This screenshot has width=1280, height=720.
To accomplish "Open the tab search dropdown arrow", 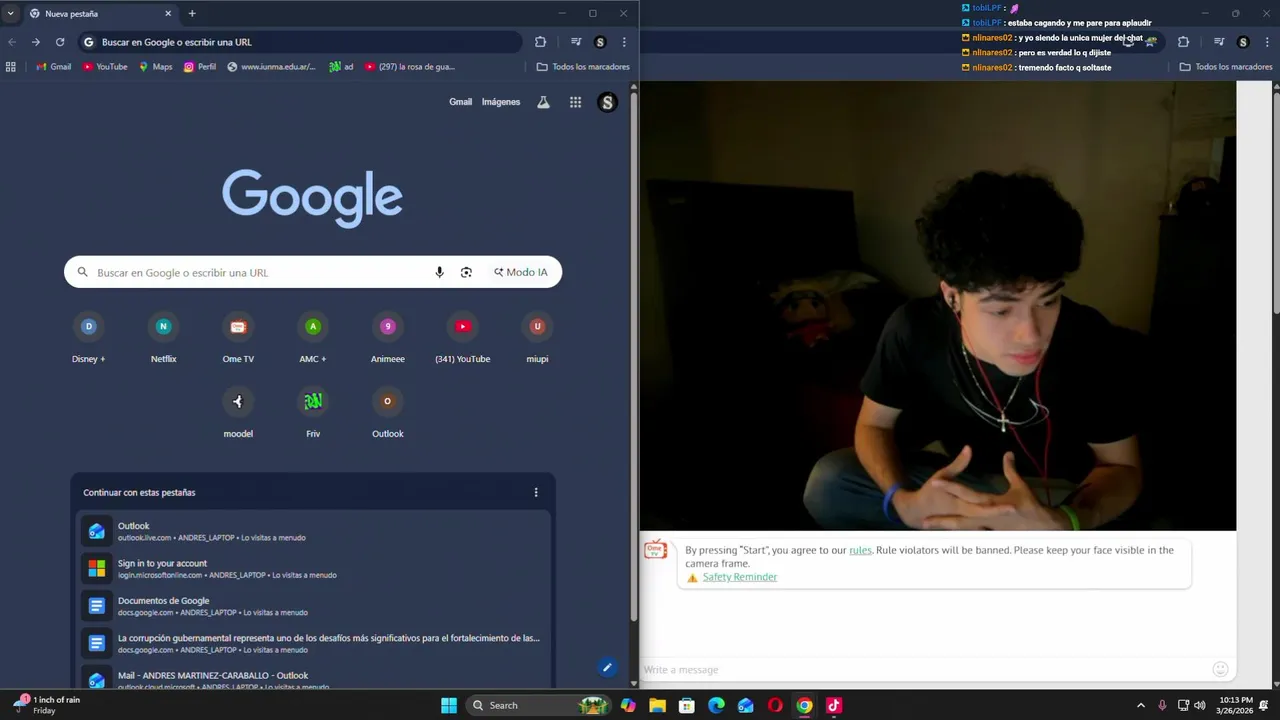I will [x=10, y=14].
